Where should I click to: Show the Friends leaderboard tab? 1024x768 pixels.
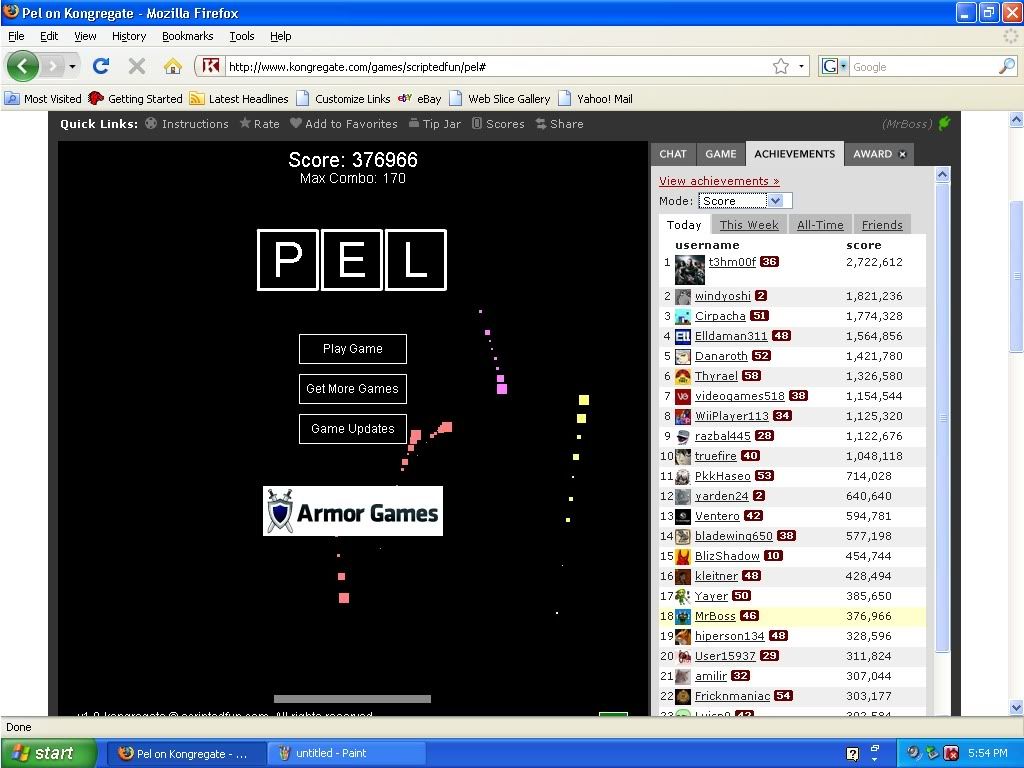[x=882, y=225]
